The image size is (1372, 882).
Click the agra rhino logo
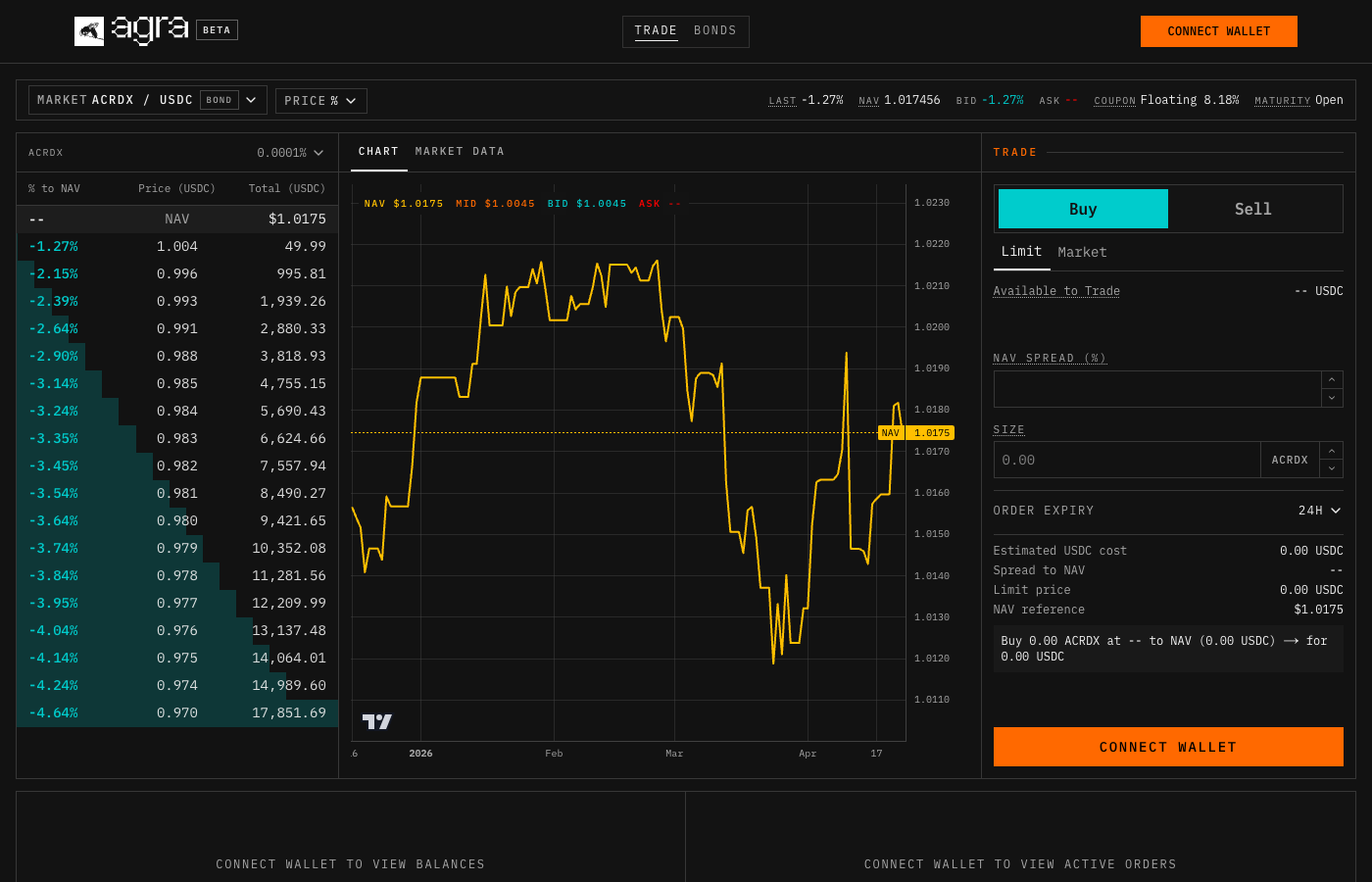[x=89, y=30]
